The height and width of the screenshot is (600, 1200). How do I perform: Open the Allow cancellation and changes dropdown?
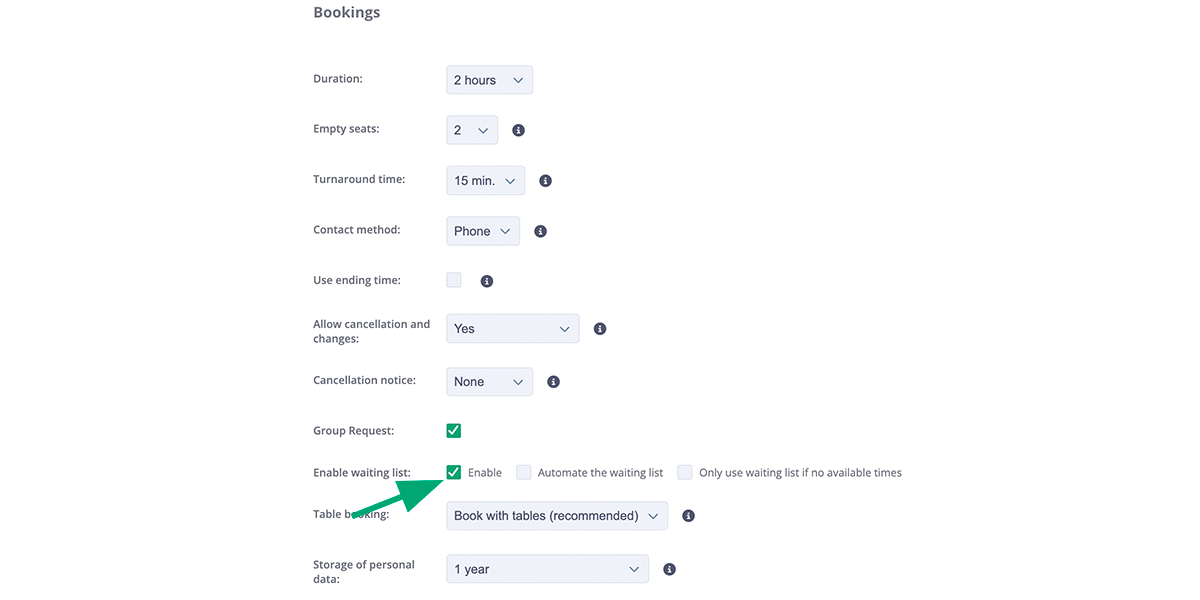point(512,328)
